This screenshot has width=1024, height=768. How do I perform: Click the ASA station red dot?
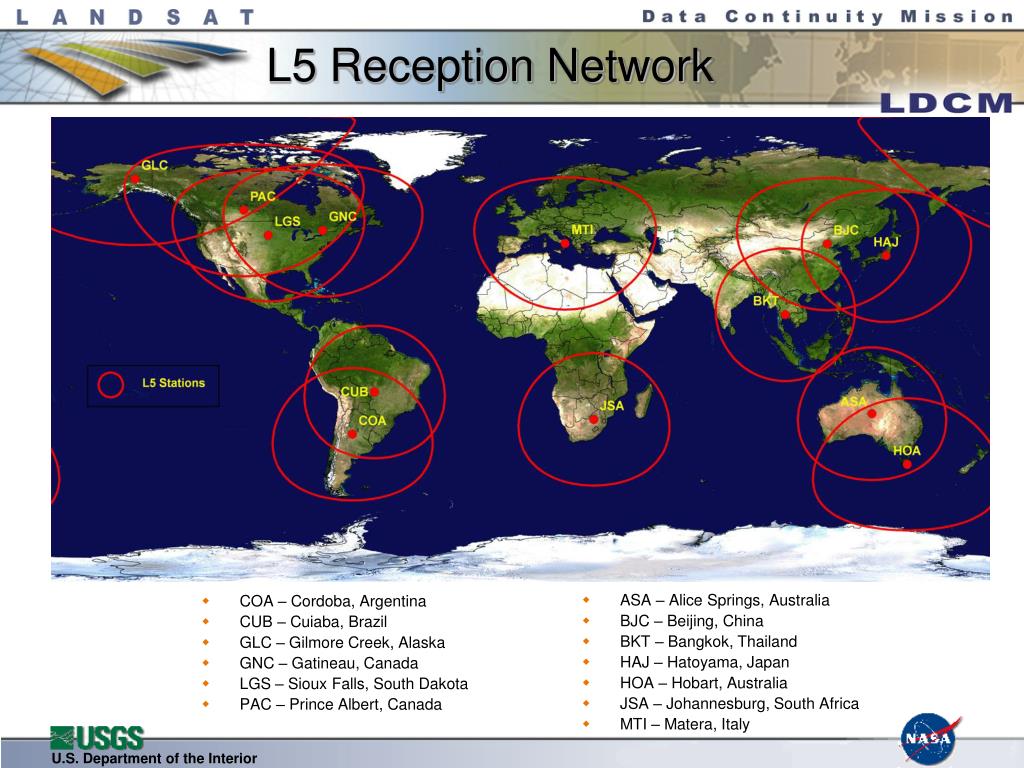pos(872,414)
